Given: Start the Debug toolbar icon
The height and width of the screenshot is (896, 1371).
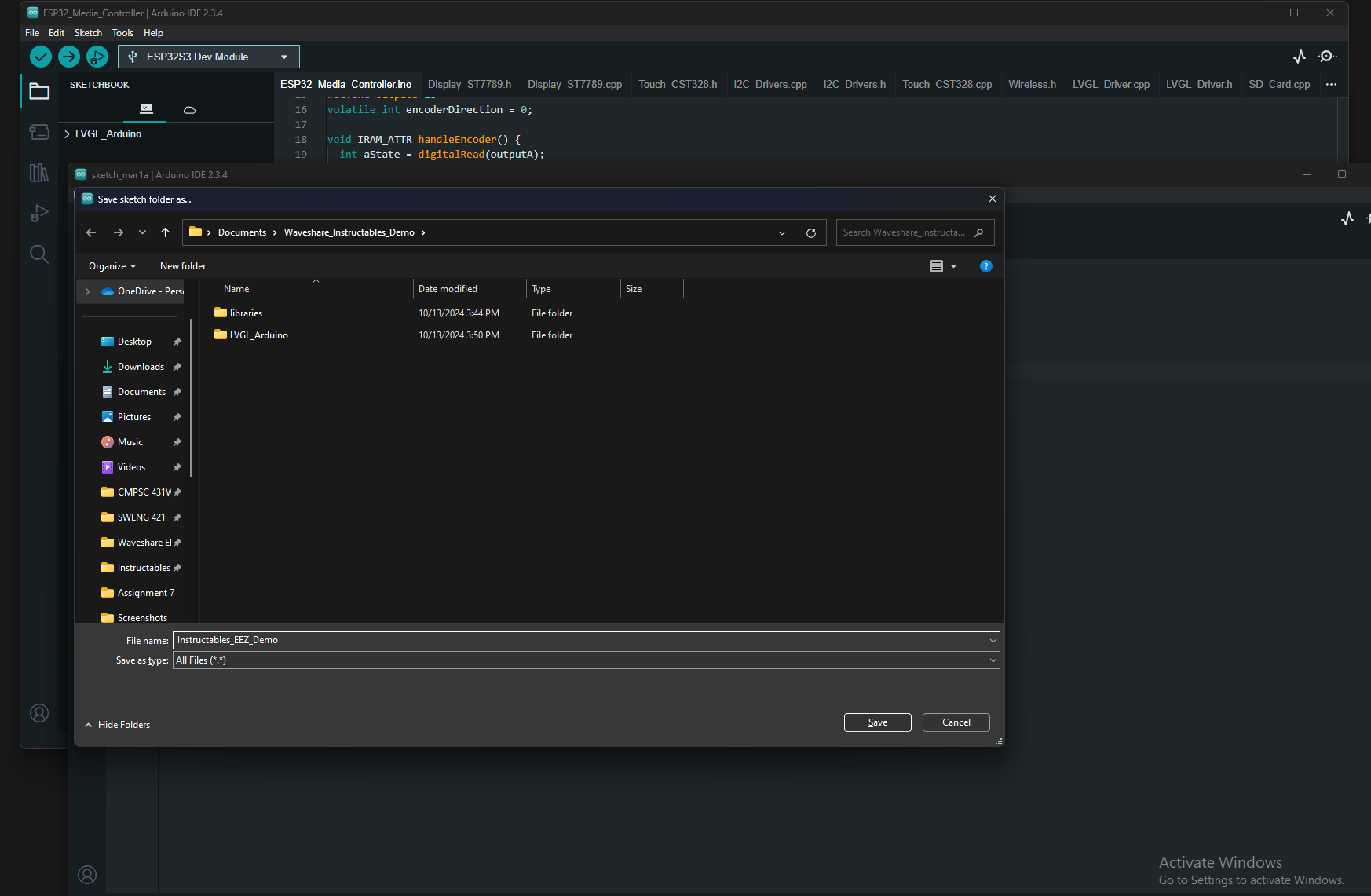Looking at the screenshot, I should pyautogui.click(x=97, y=57).
